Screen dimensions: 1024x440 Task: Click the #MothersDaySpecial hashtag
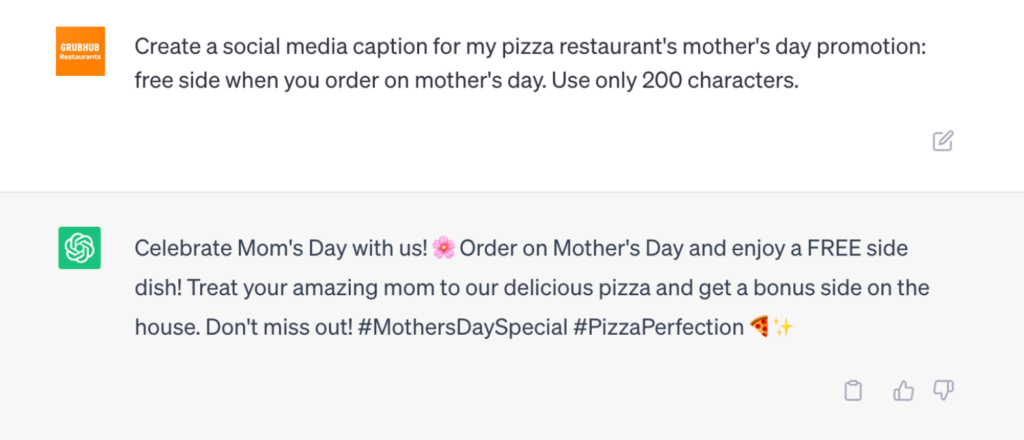pyautogui.click(x=462, y=327)
